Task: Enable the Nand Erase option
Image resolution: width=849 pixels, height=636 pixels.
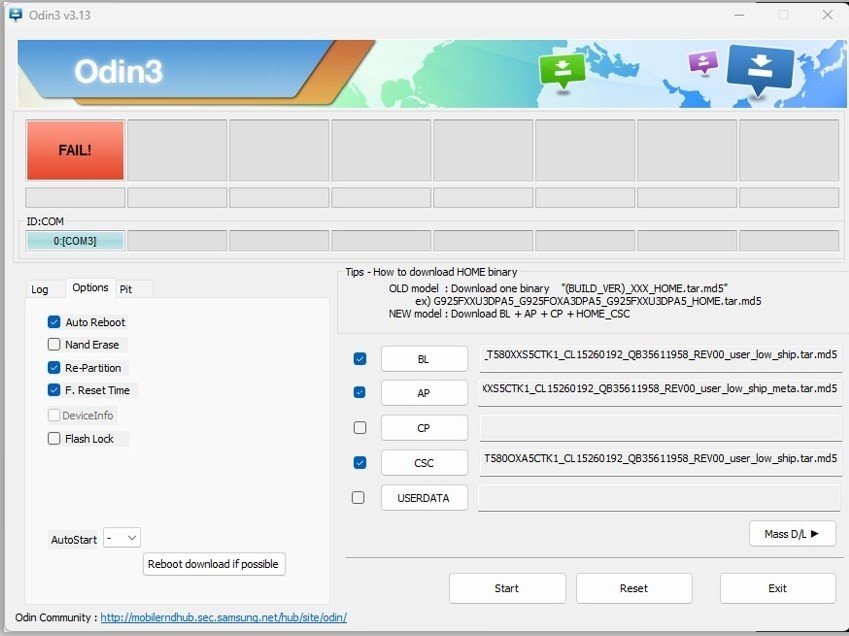Action: click(54, 344)
